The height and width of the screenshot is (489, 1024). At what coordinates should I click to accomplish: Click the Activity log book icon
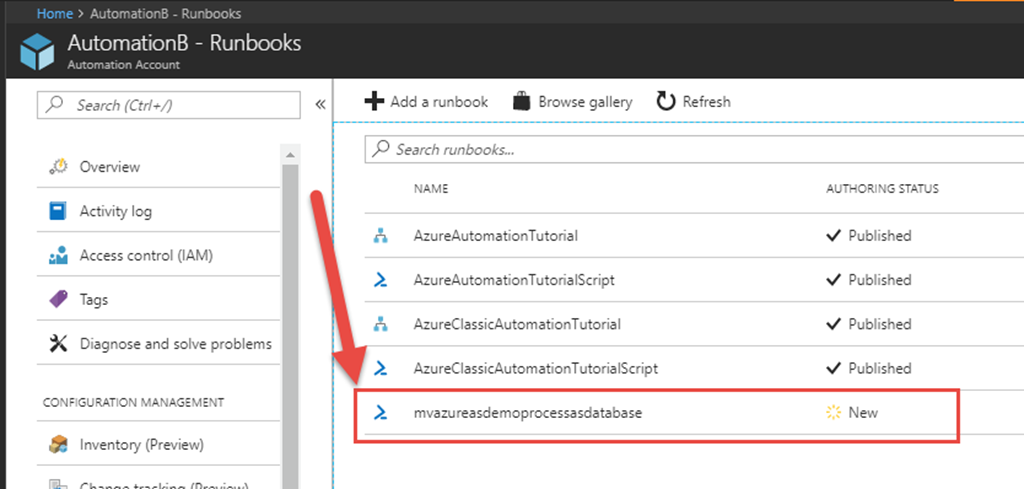(58, 211)
